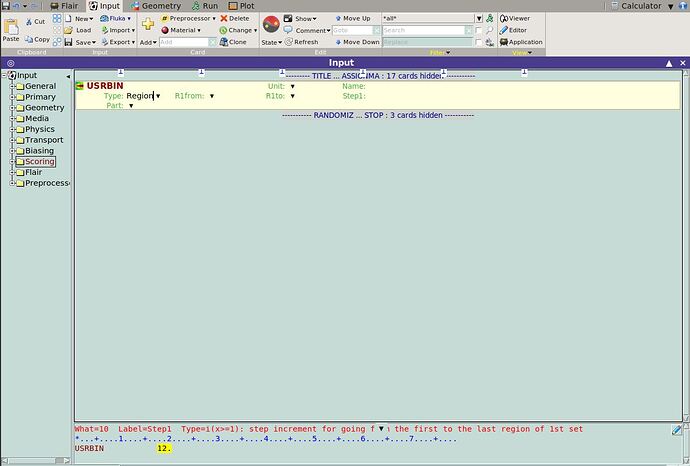Open the Preprocessor dropdown
This screenshot has height=466, width=690.
click(188, 18)
